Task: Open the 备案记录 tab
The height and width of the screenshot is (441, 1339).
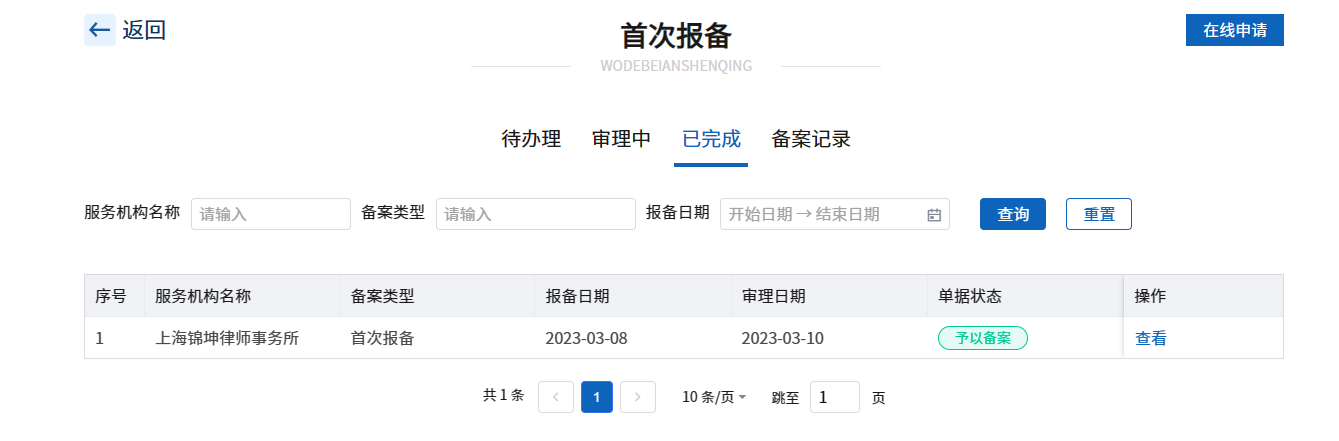Action: tap(811, 139)
